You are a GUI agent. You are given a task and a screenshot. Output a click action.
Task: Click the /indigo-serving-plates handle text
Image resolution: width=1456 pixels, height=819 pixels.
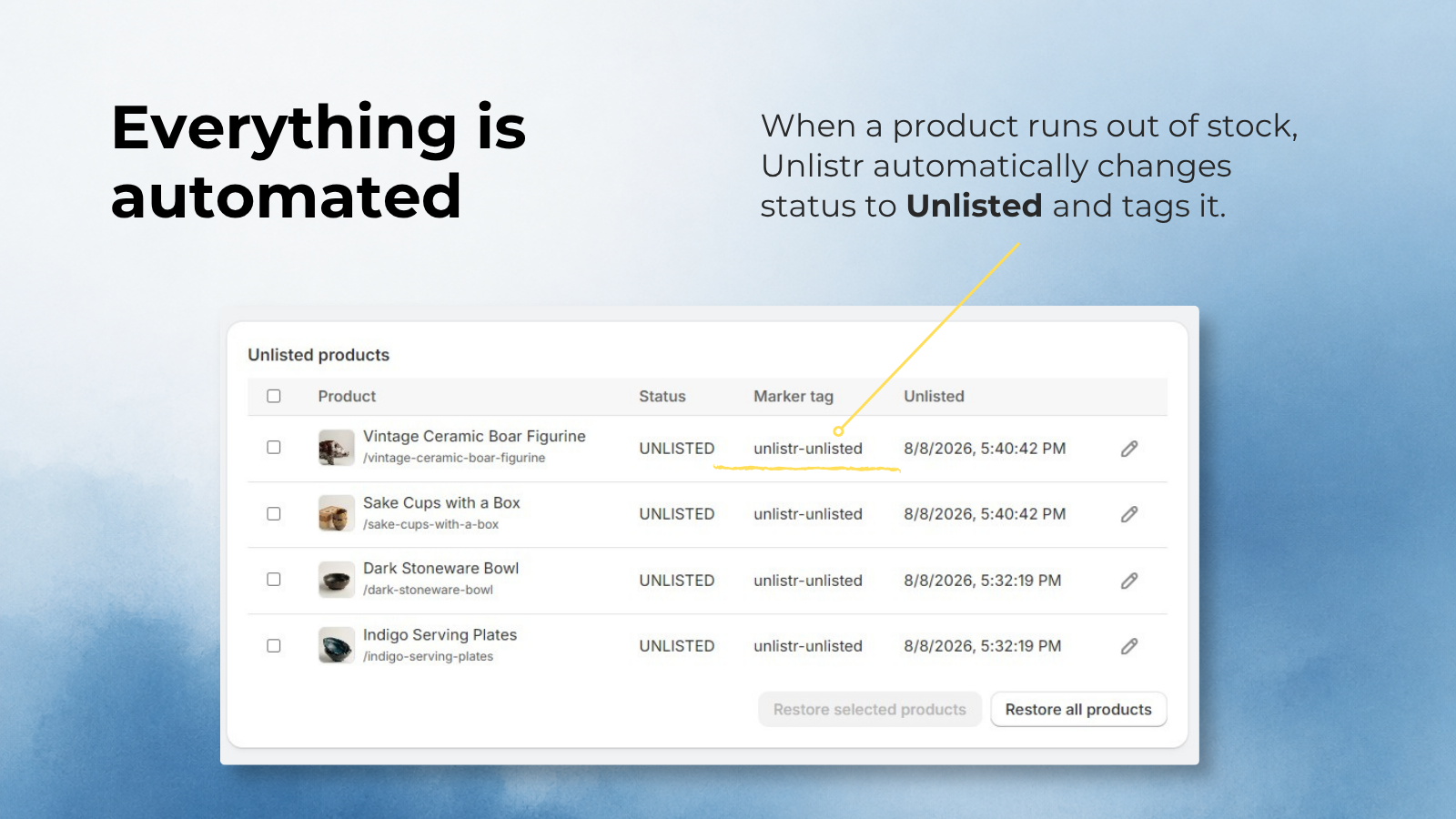click(x=428, y=656)
